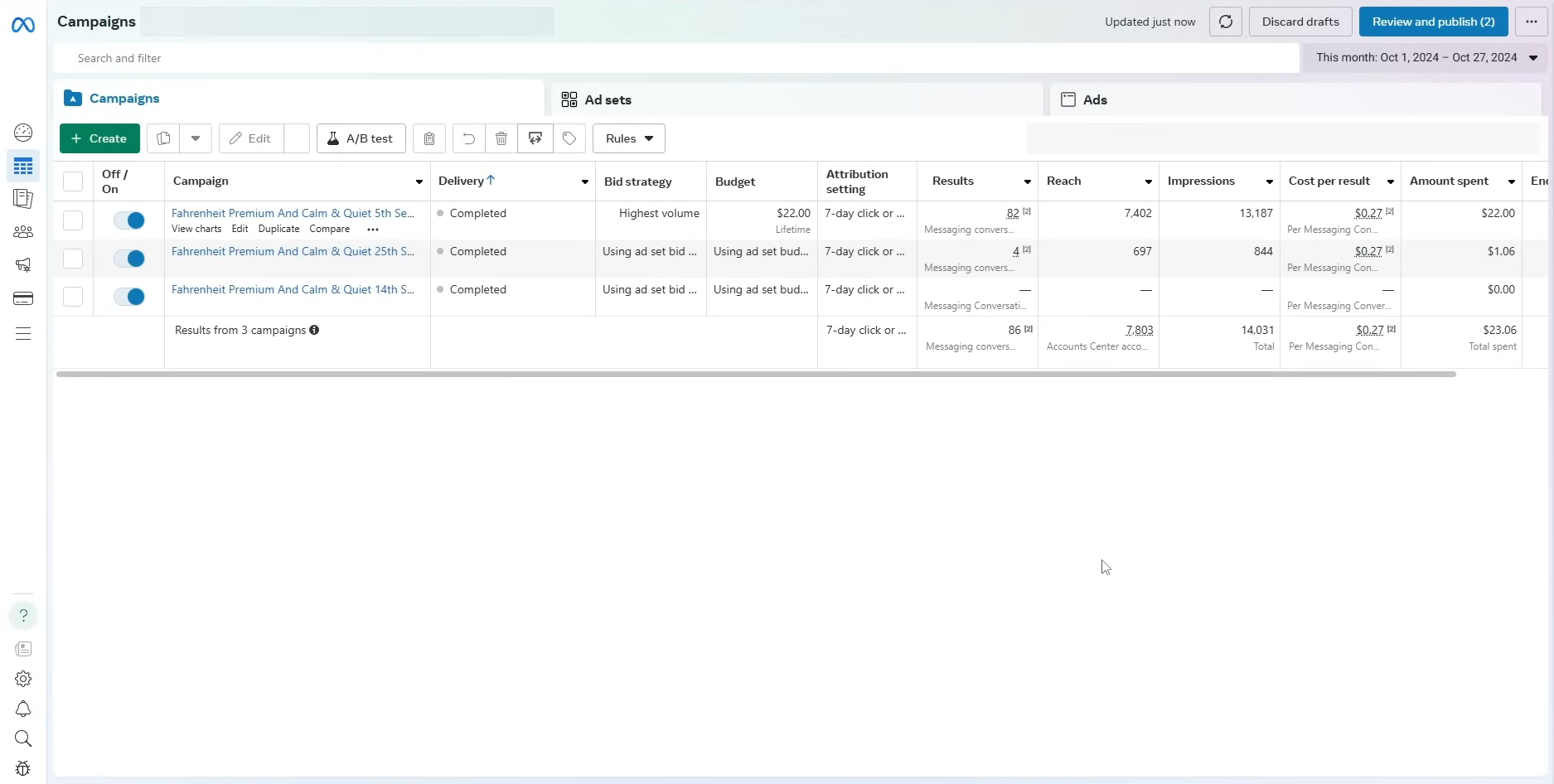Open the Billing card icon in sidebar
The height and width of the screenshot is (784, 1554).
[23, 298]
